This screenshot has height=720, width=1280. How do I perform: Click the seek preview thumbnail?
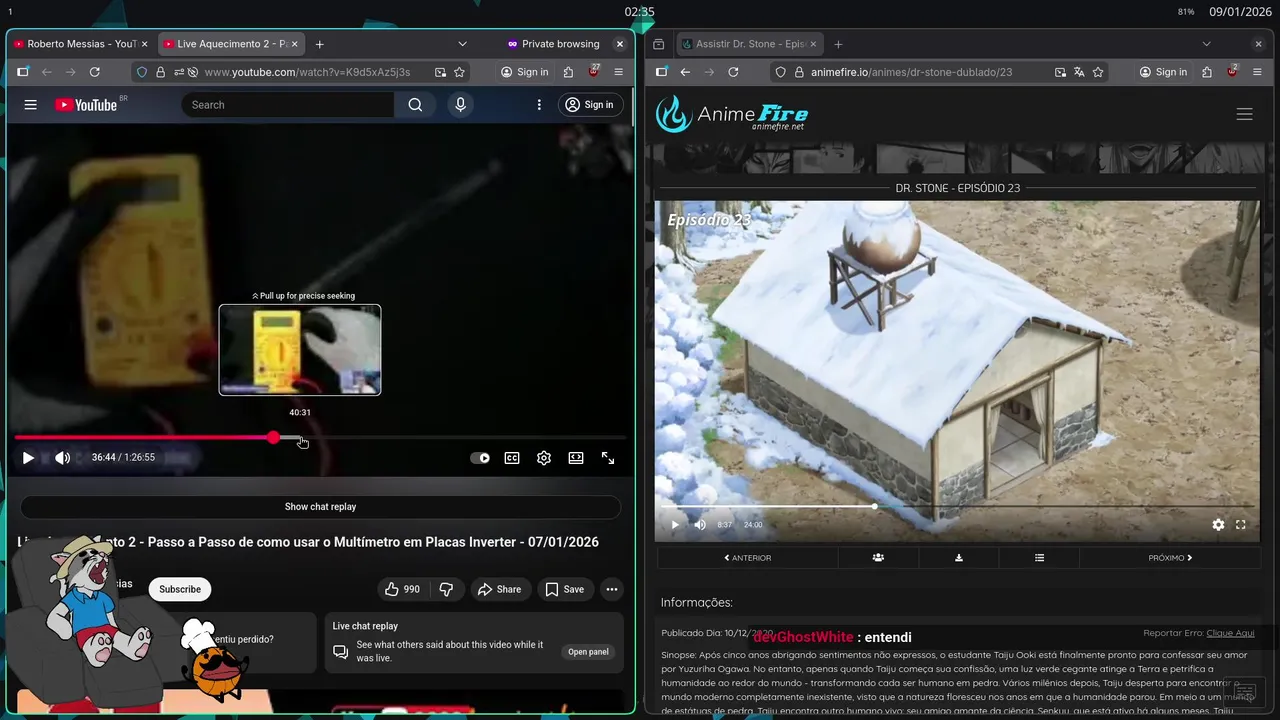pos(300,350)
